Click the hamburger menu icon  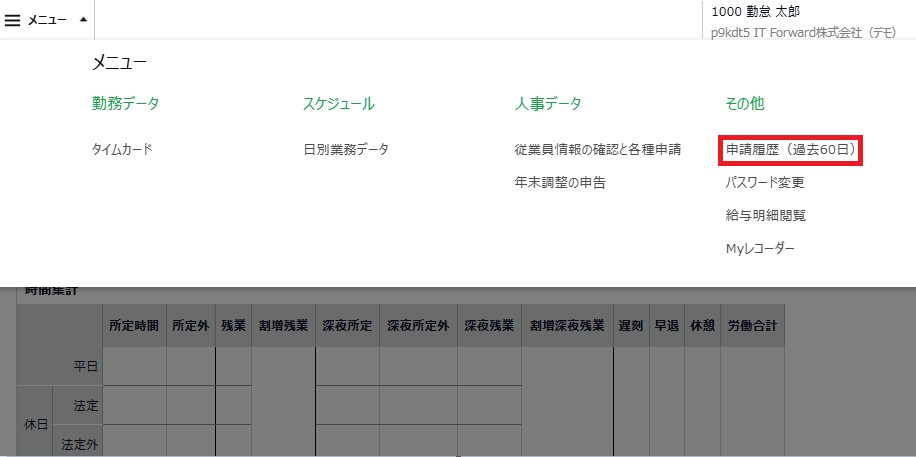(x=13, y=20)
